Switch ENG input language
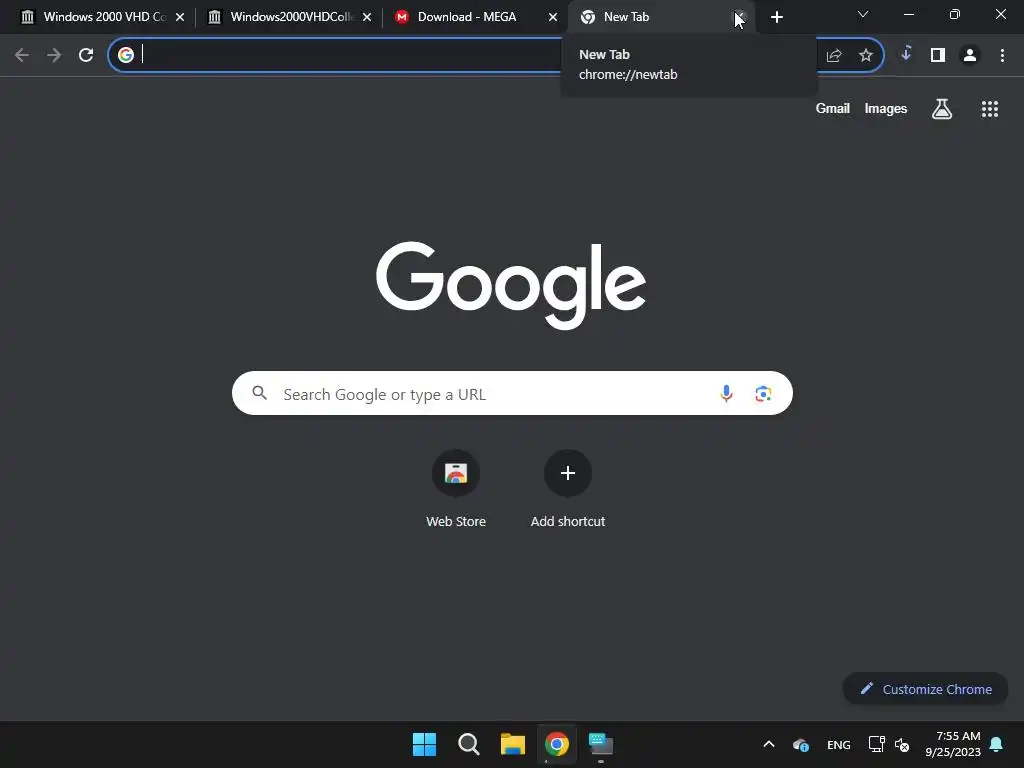The height and width of the screenshot is (768, 1024). coord(839,744)
